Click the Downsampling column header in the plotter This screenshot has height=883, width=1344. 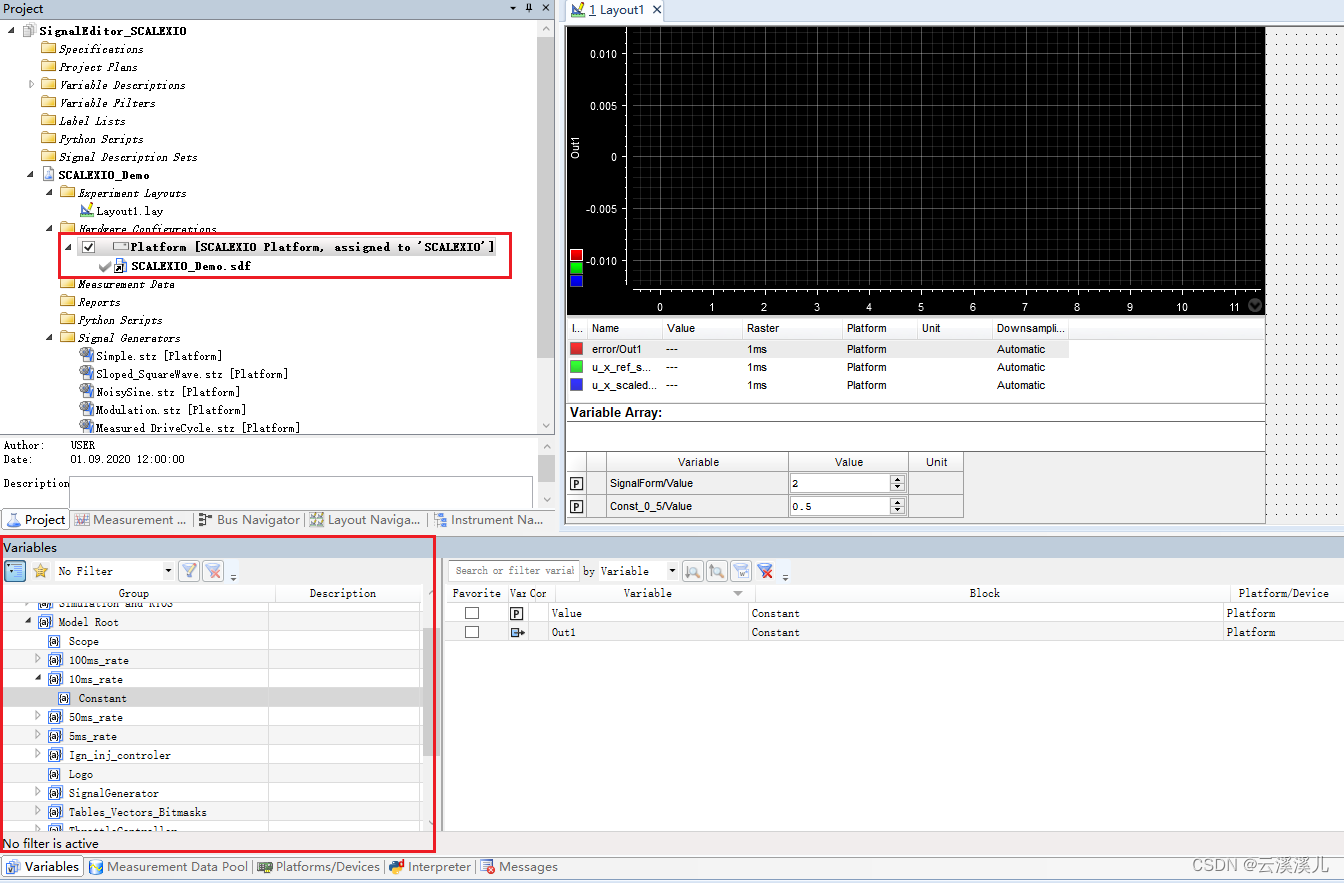click(x=1031, y=328)
